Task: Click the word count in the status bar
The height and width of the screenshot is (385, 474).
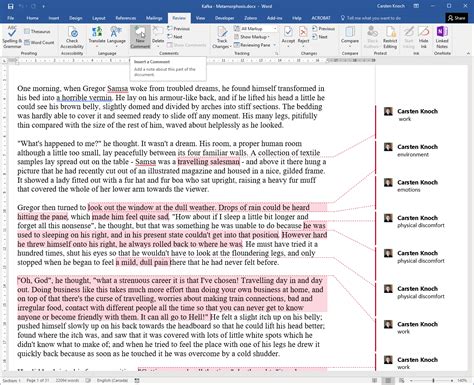Action: 67,380
